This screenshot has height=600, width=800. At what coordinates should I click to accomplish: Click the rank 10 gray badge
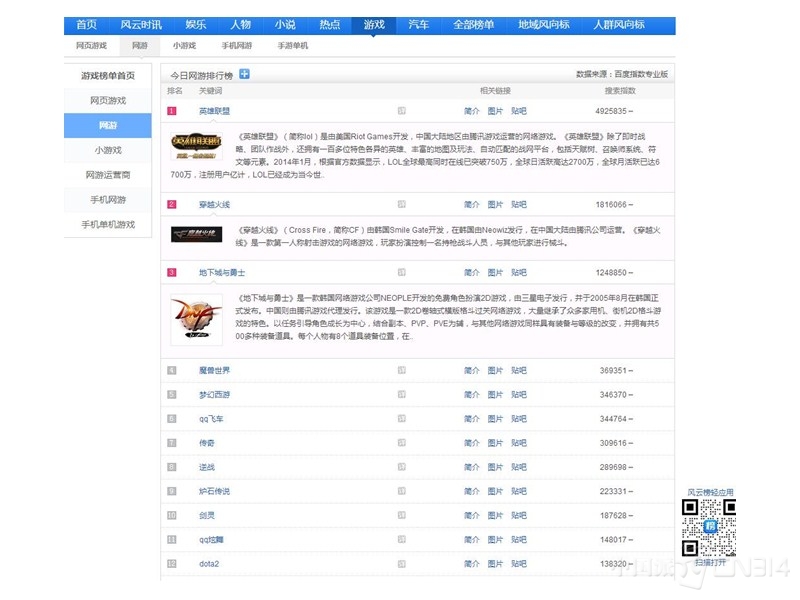pos(172,515)
